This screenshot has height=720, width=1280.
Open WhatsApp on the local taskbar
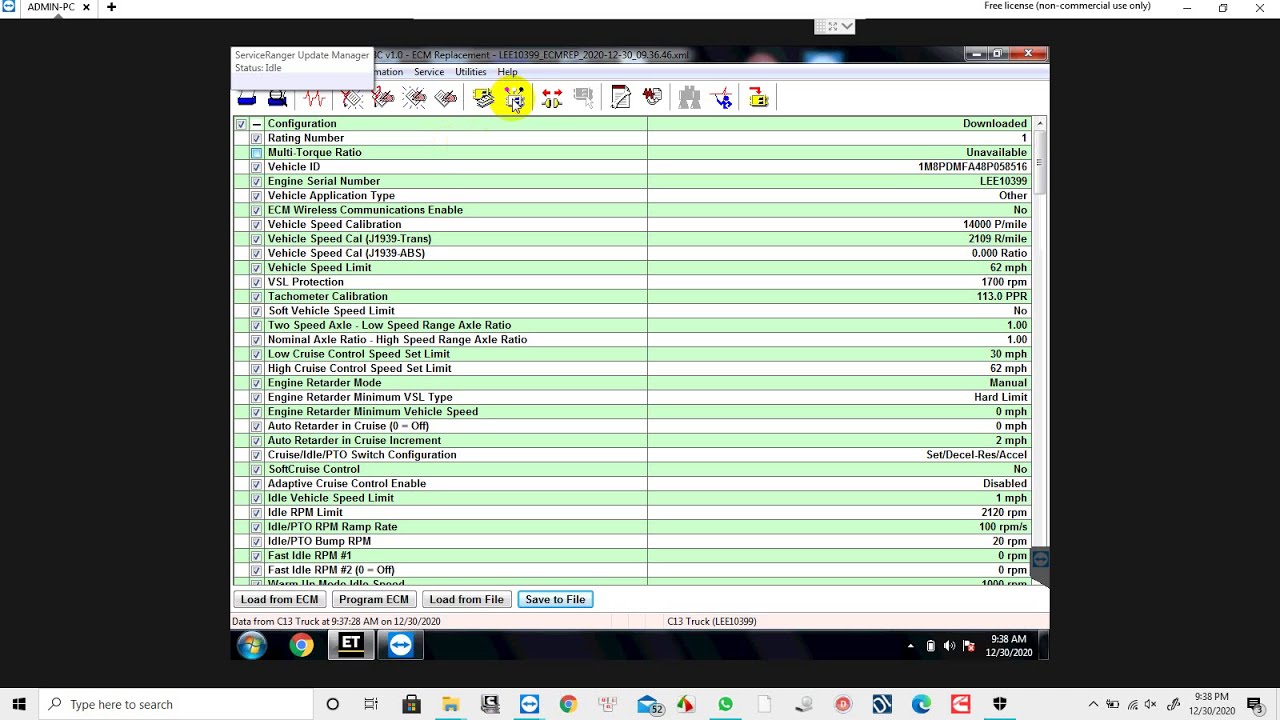(x=725, y=704)
